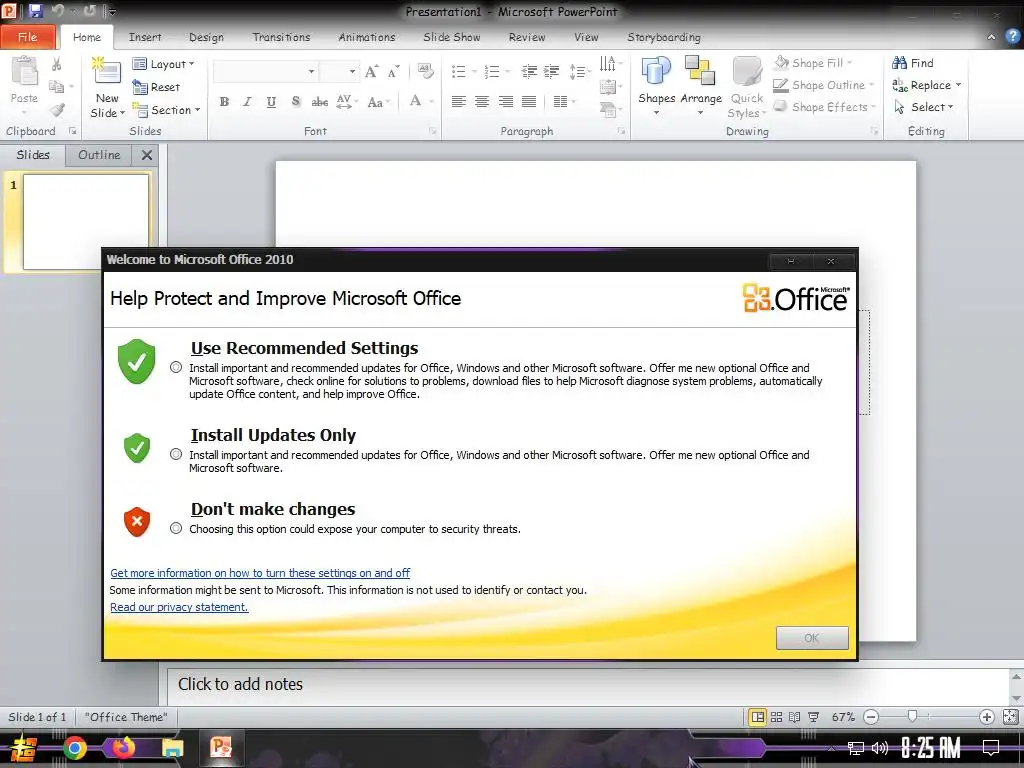Open the Slide Show ribbon tab
Image resolution: width=1024 pixels, height=768 pixels.
click(x=452, y=37)
